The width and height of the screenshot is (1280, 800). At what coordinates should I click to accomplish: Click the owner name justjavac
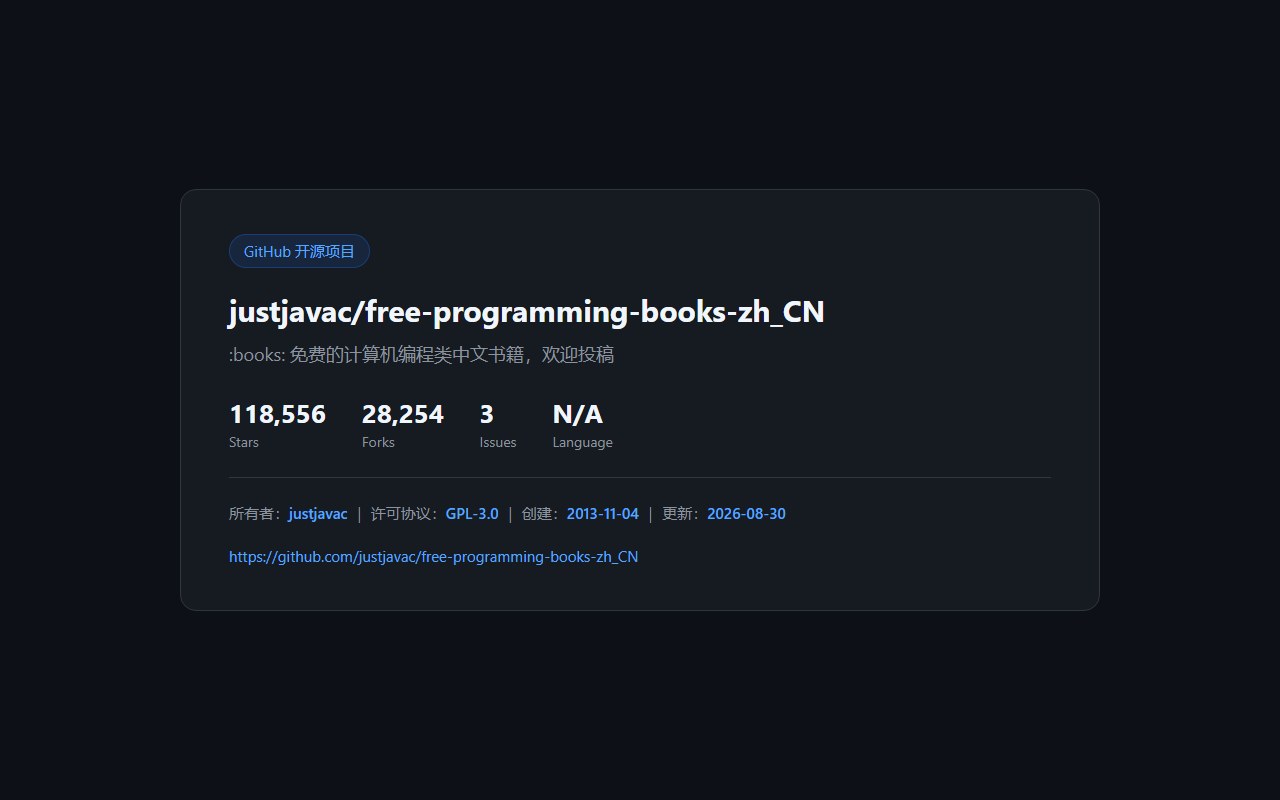[318, 514]
